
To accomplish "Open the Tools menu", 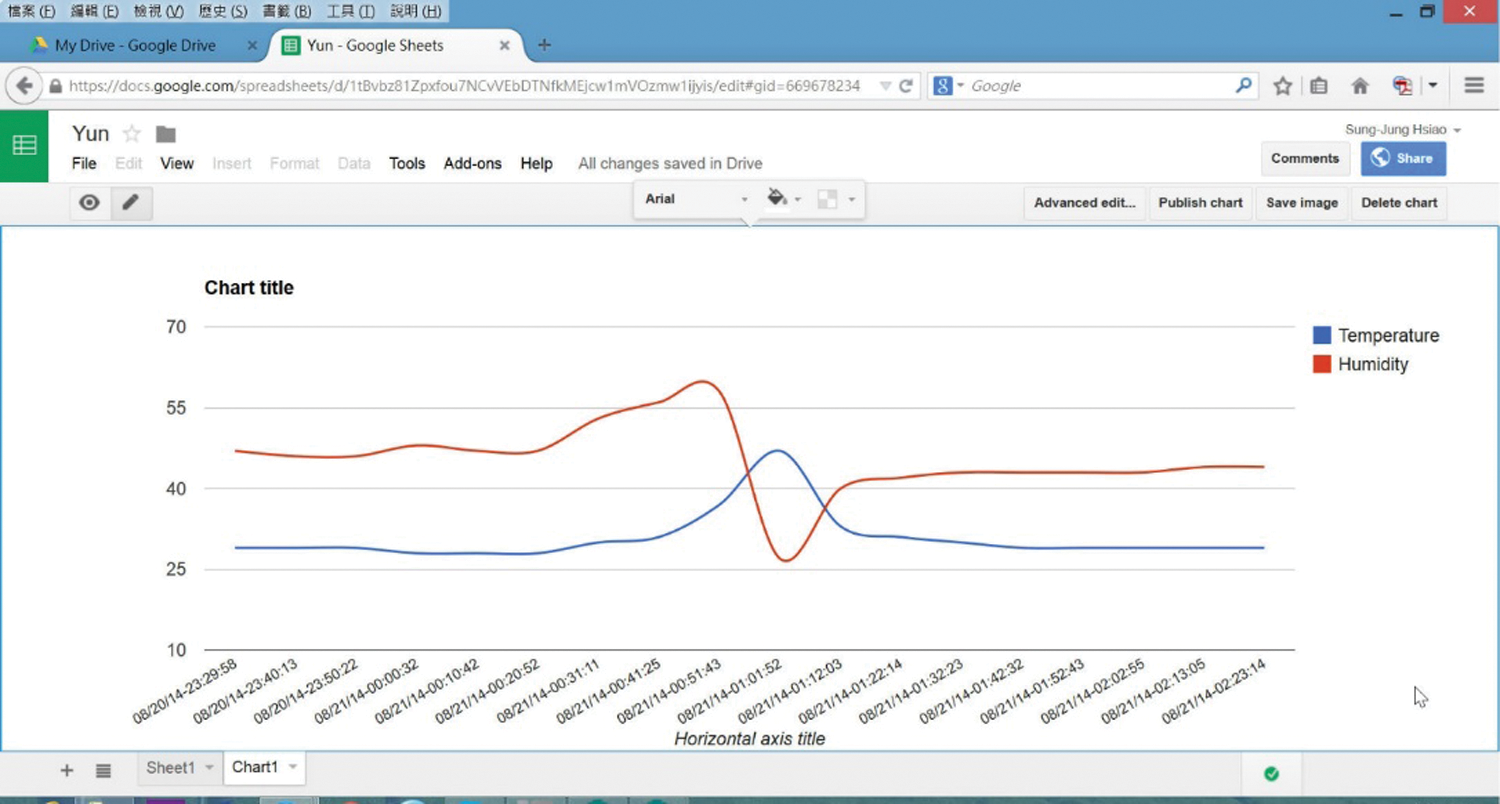I will click(407, 164).
